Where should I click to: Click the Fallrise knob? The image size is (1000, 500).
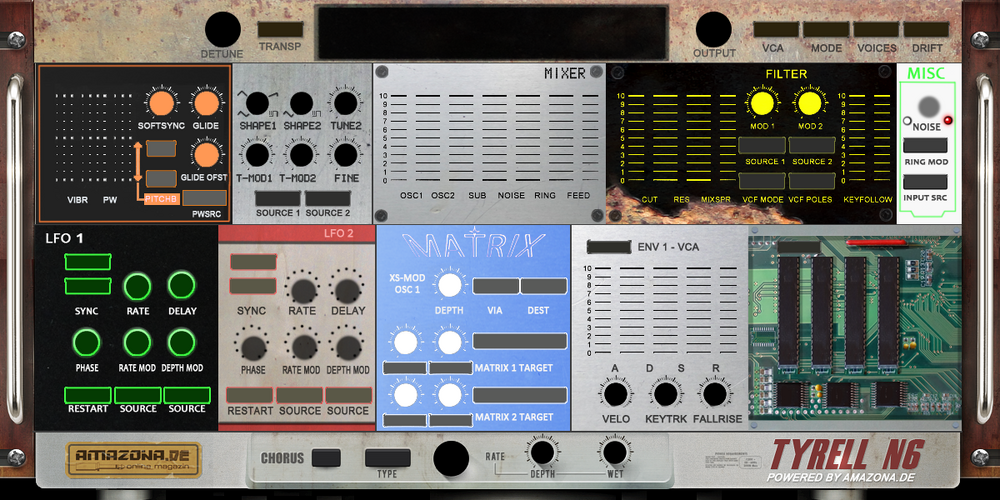click(x=715, y=393)
